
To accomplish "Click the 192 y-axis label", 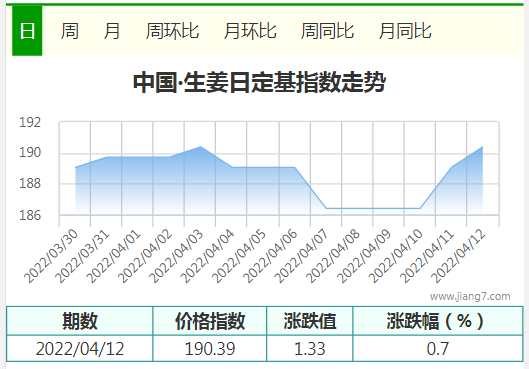I will coord(30,122).
